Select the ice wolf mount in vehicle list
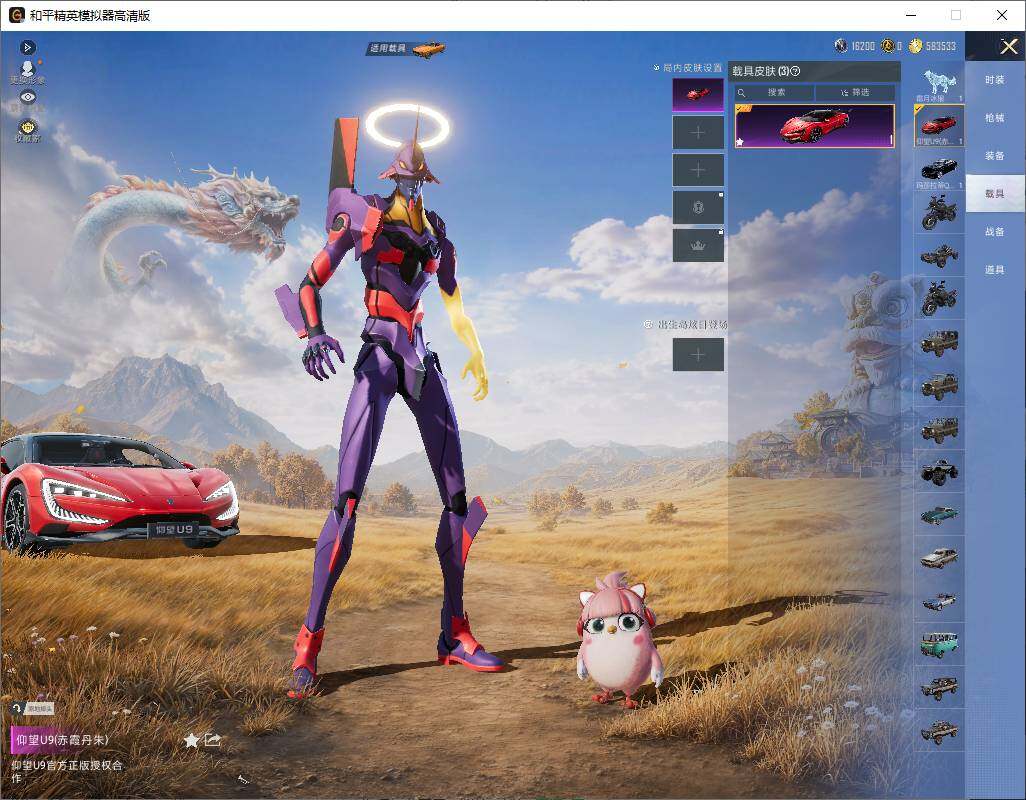 point(939,84)
